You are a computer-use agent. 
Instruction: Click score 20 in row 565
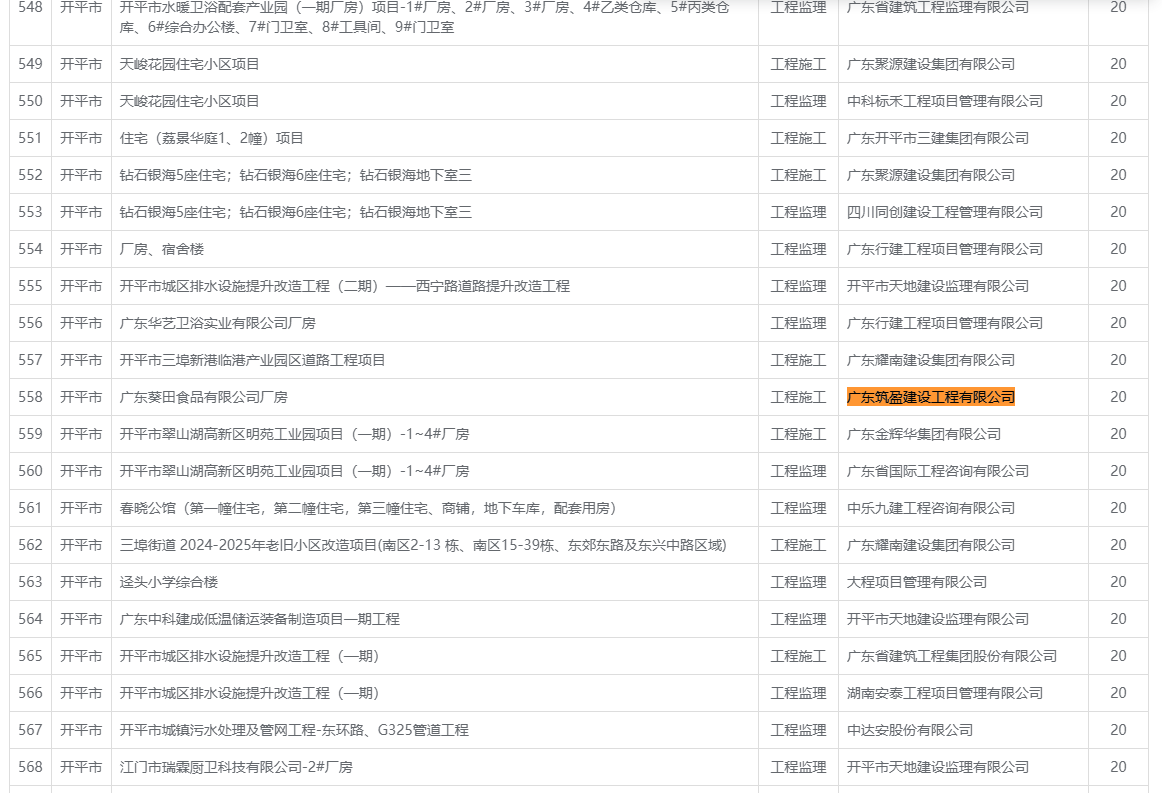pyautogui.click(x=1118, y=656)
